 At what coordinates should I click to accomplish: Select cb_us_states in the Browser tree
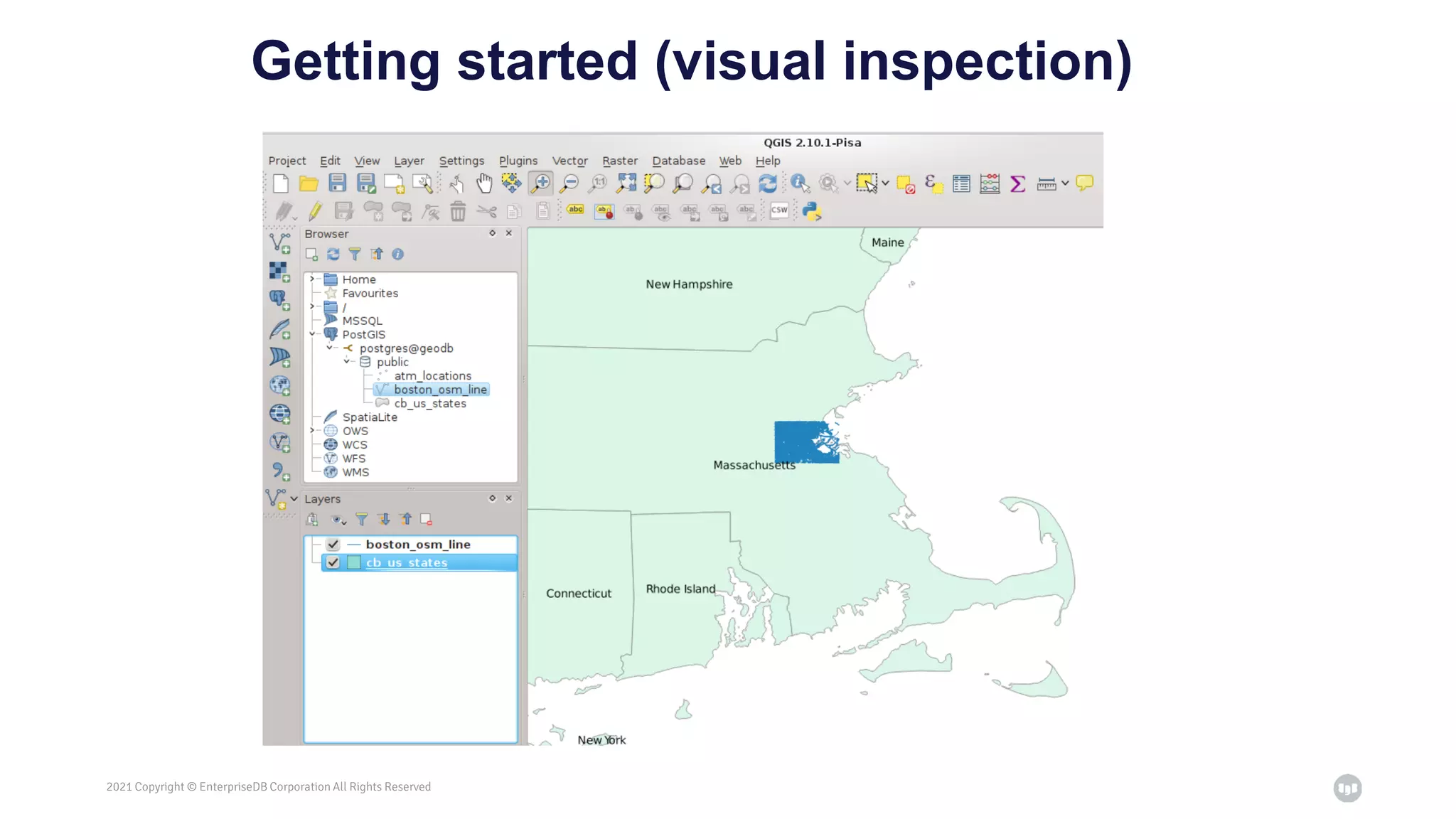430,403
